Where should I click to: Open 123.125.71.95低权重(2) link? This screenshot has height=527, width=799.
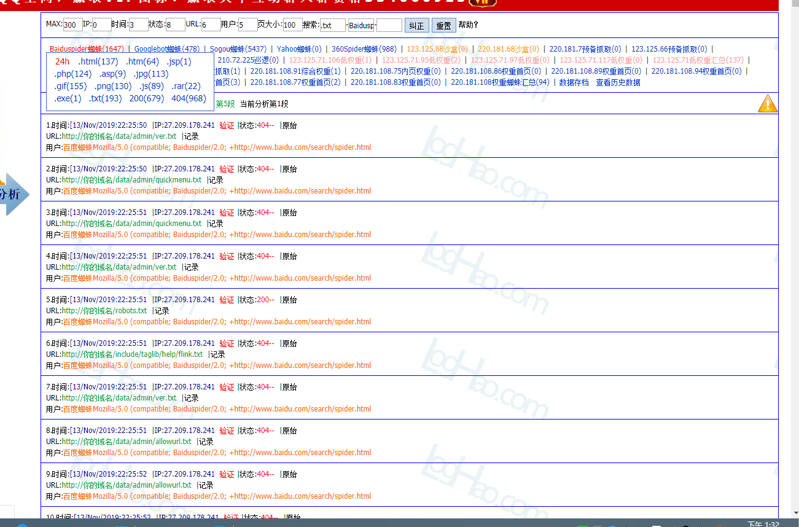pos(421,60)
